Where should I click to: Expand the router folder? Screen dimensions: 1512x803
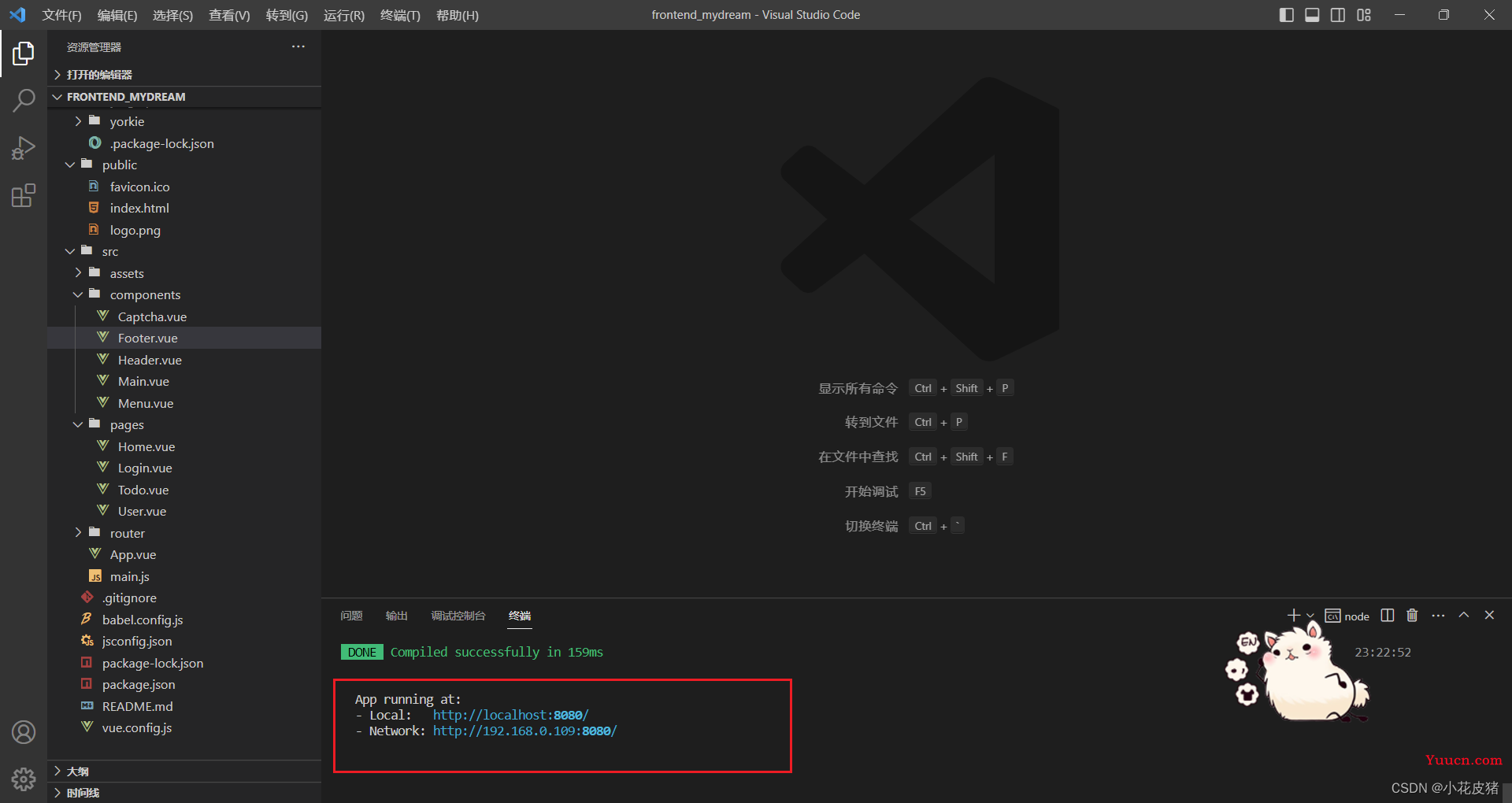pos(184,533)
